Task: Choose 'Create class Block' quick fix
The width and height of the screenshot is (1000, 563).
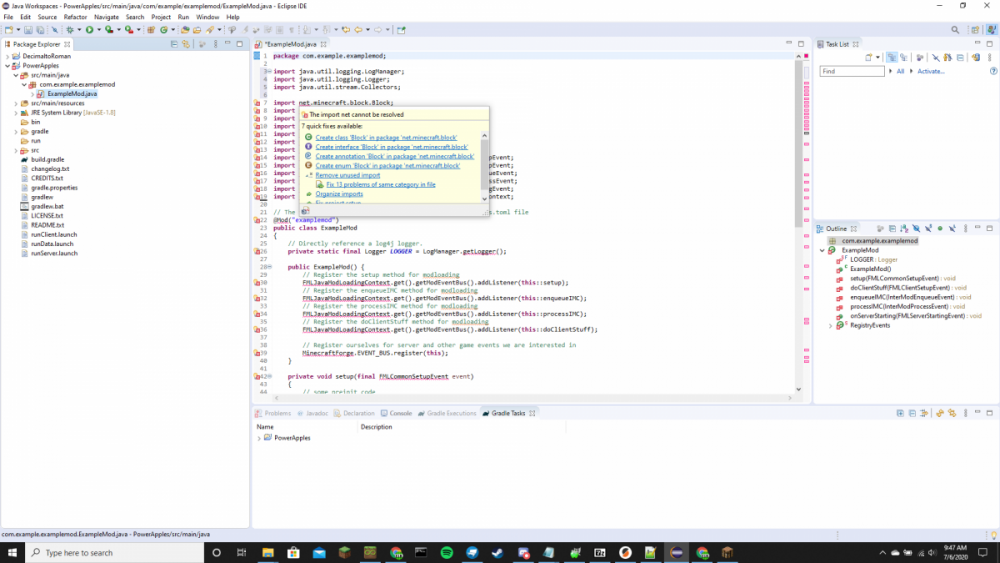Action: pos(386,138)
